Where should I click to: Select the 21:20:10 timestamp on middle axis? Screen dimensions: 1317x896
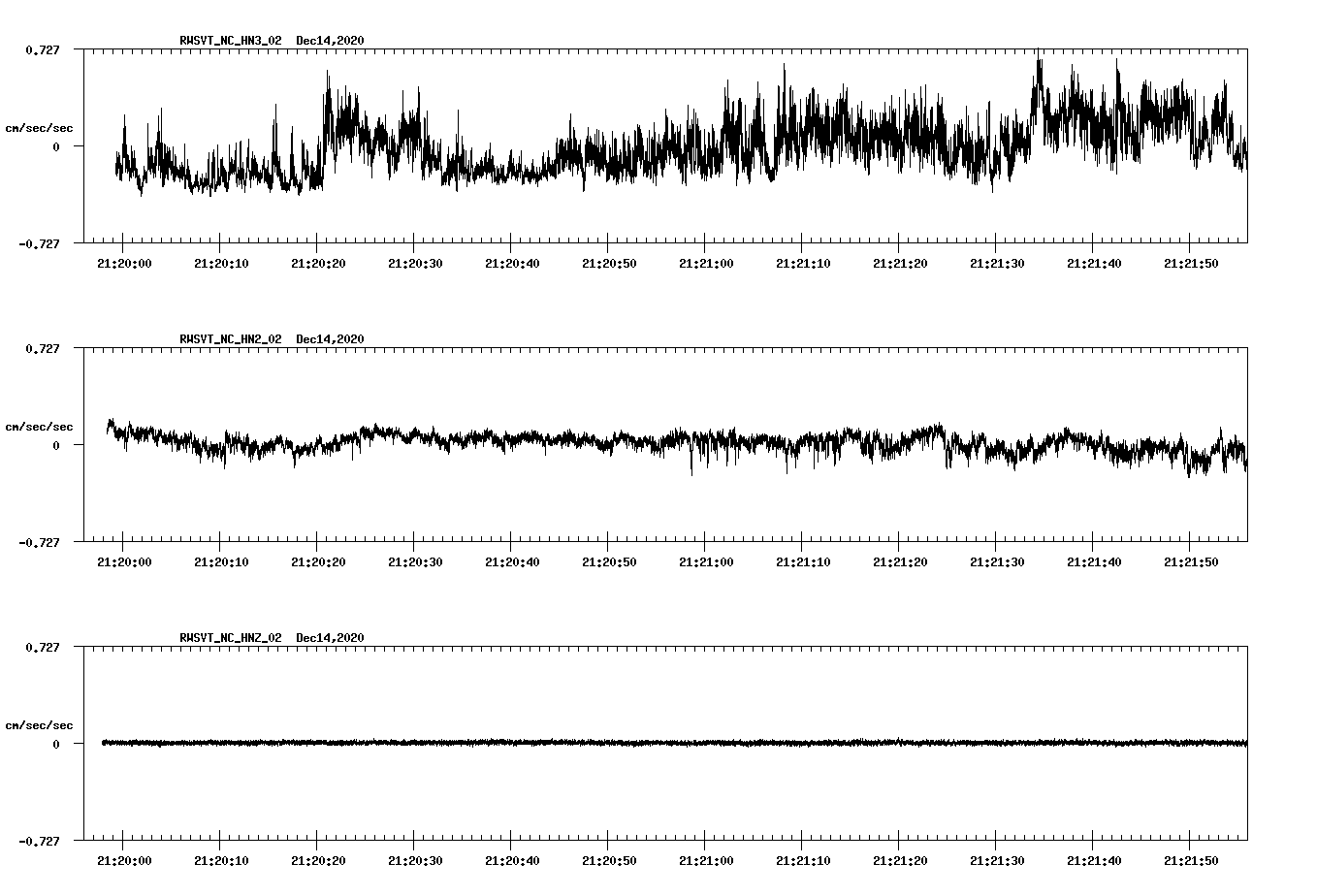(221, 560)
